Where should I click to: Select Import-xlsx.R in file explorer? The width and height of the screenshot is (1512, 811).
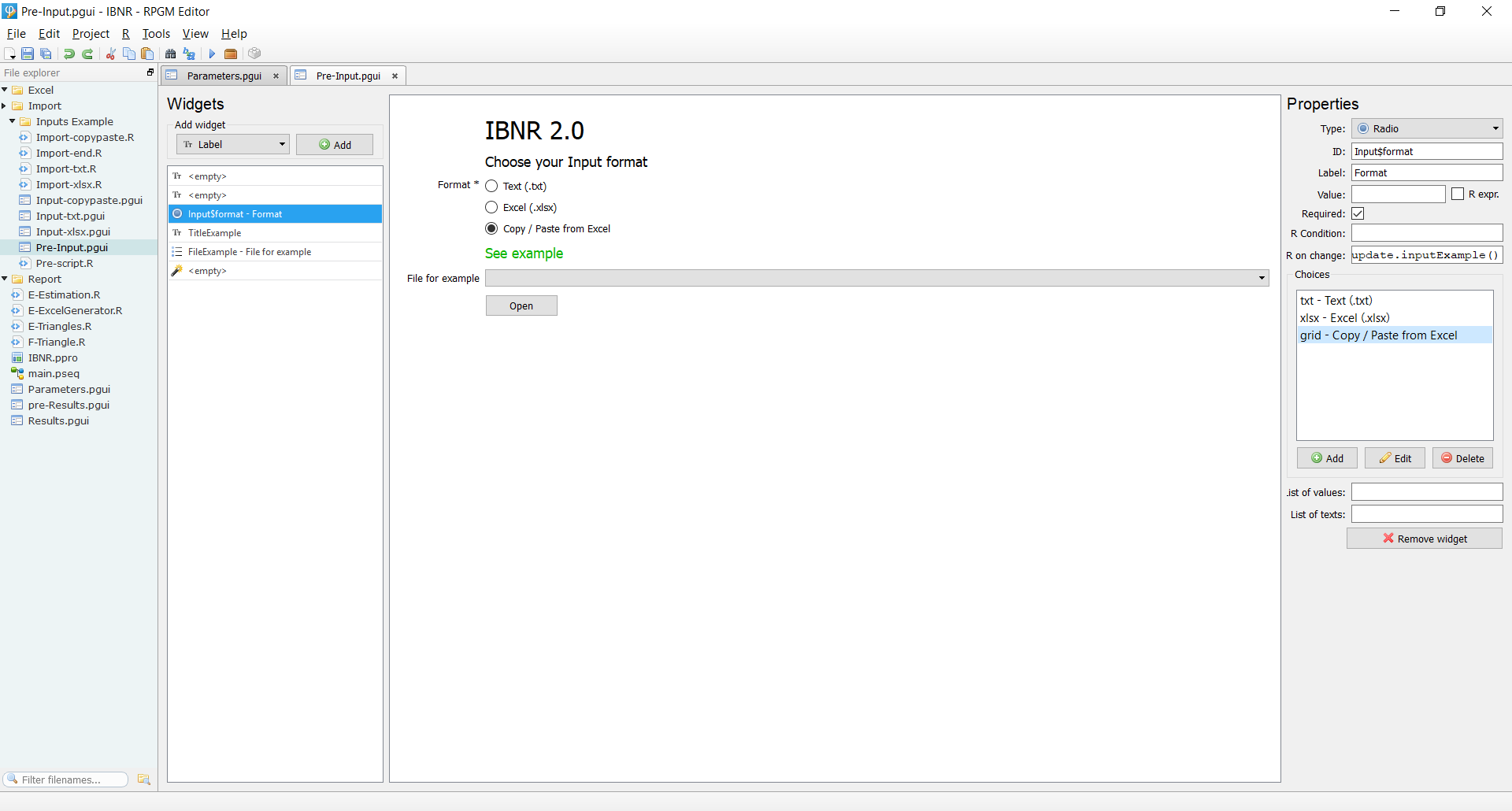point(69,185)
